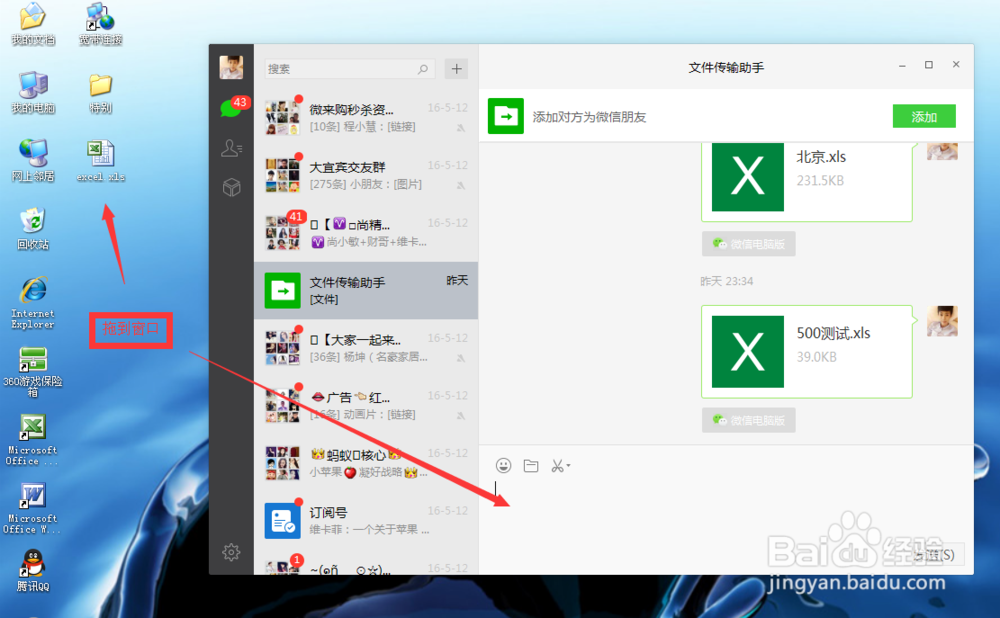Open WeChat settings gear icon
This screenshot has height=618, width=1000.
tap(231, 552)
